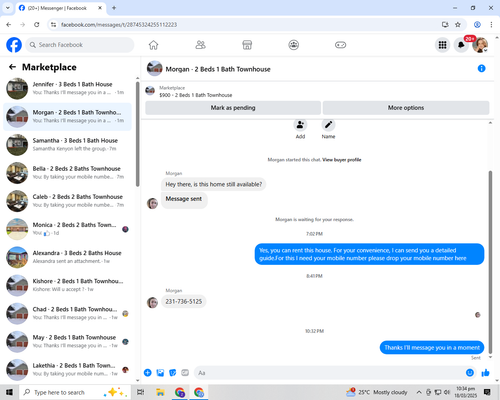Viewport: 500px width, 400px height.
Task: Select the Messenger | Facebook tab
Action: coord(61,8)
